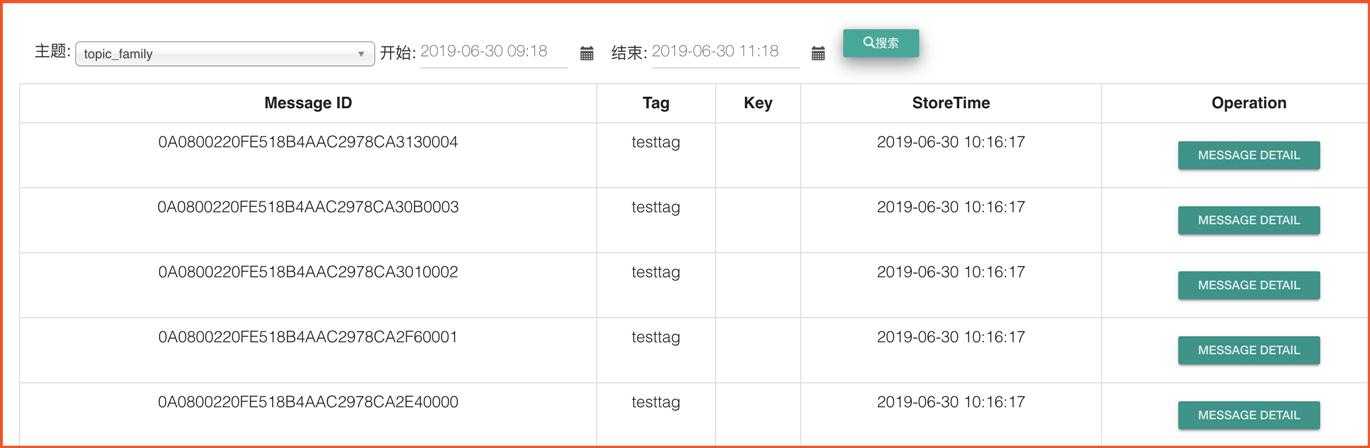Open Message Detail for ID ending 3130004

(1249, 155)
